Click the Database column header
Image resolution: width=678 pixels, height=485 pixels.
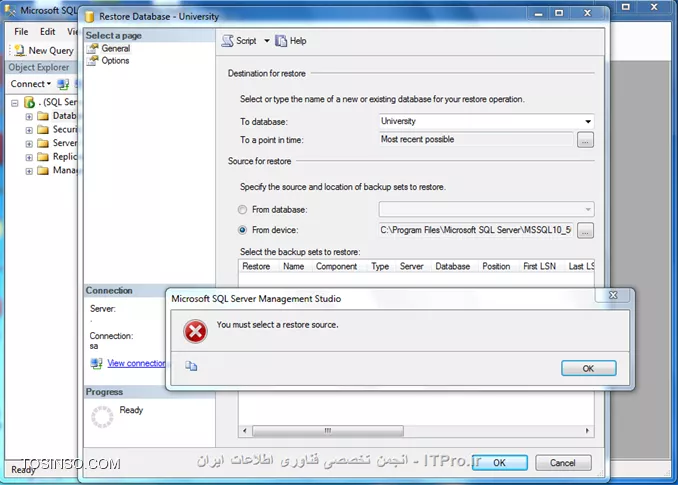453,266
